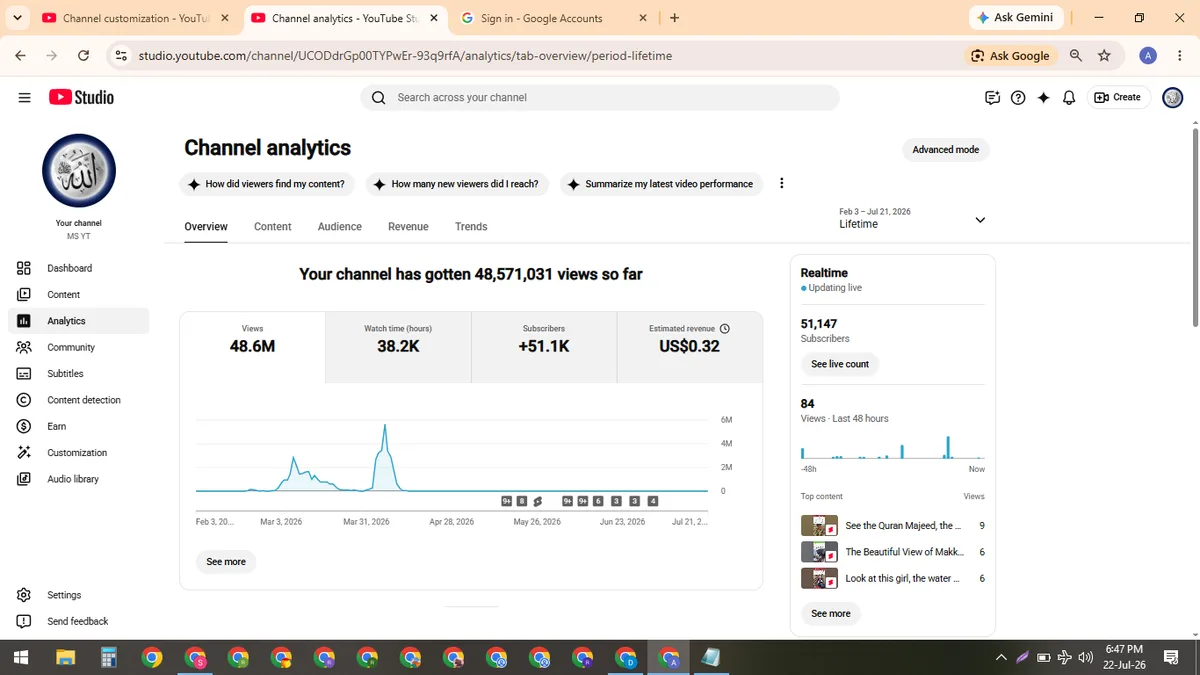Open Audio library in the sidebar
The height and width of the screenshot is (675, 1200).
pyautogui.click(x=79, y=479)
